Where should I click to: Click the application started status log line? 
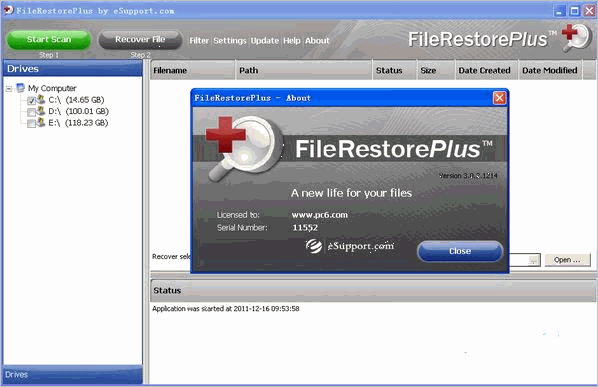(x=226, y=308)
